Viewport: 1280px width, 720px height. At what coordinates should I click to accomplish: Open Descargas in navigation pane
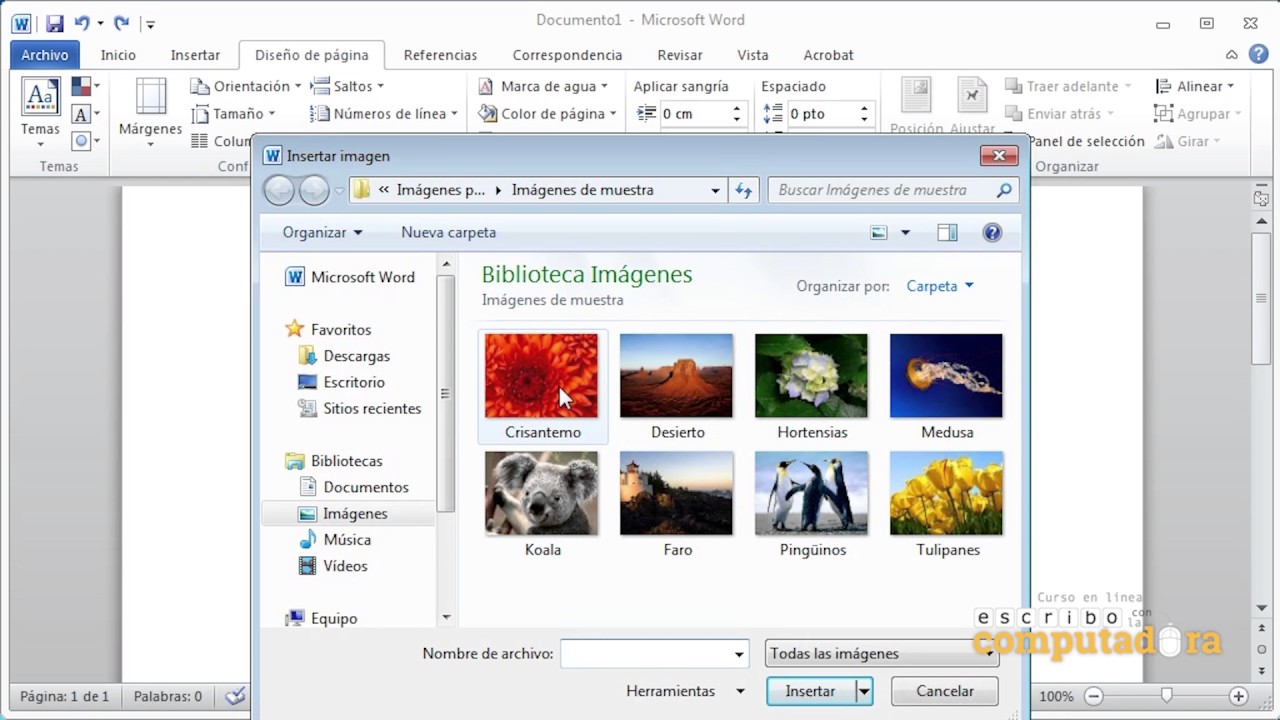click(345, 356)
